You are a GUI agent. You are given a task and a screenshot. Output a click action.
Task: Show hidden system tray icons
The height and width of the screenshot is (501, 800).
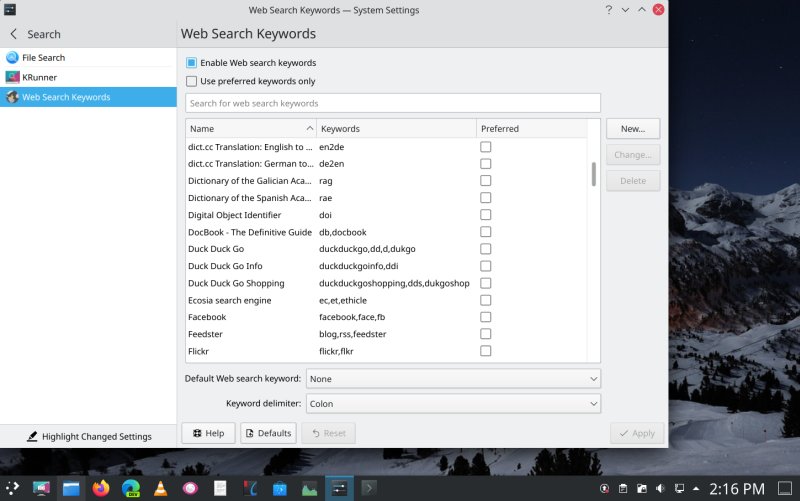pos(696,489)
